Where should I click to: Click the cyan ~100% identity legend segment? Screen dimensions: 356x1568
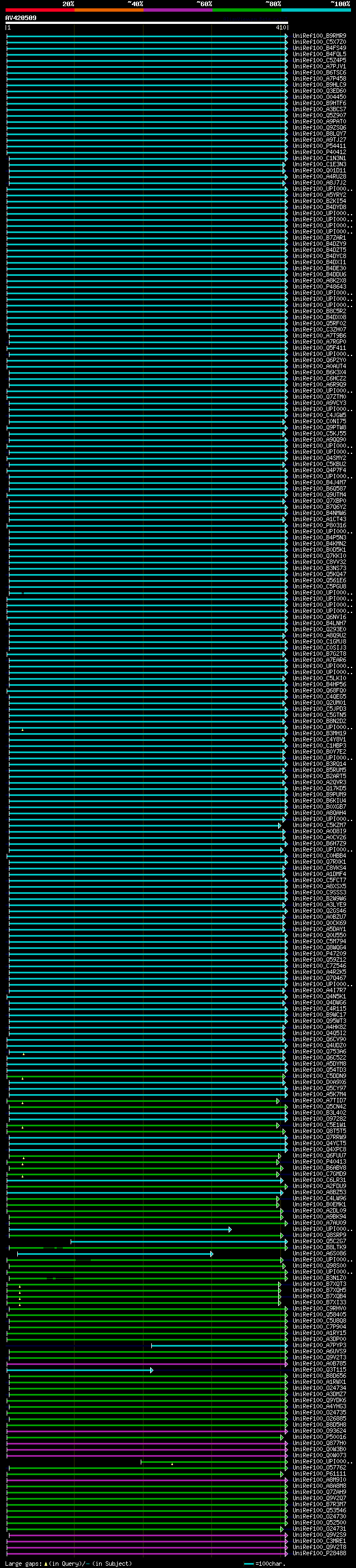click(x=316, y=10)
